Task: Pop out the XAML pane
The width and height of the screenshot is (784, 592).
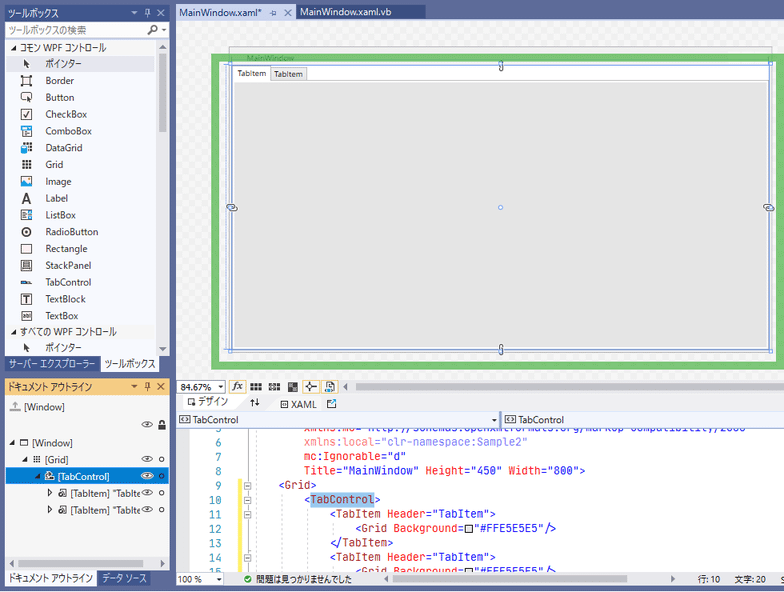Action: click(x=332, y=404)
